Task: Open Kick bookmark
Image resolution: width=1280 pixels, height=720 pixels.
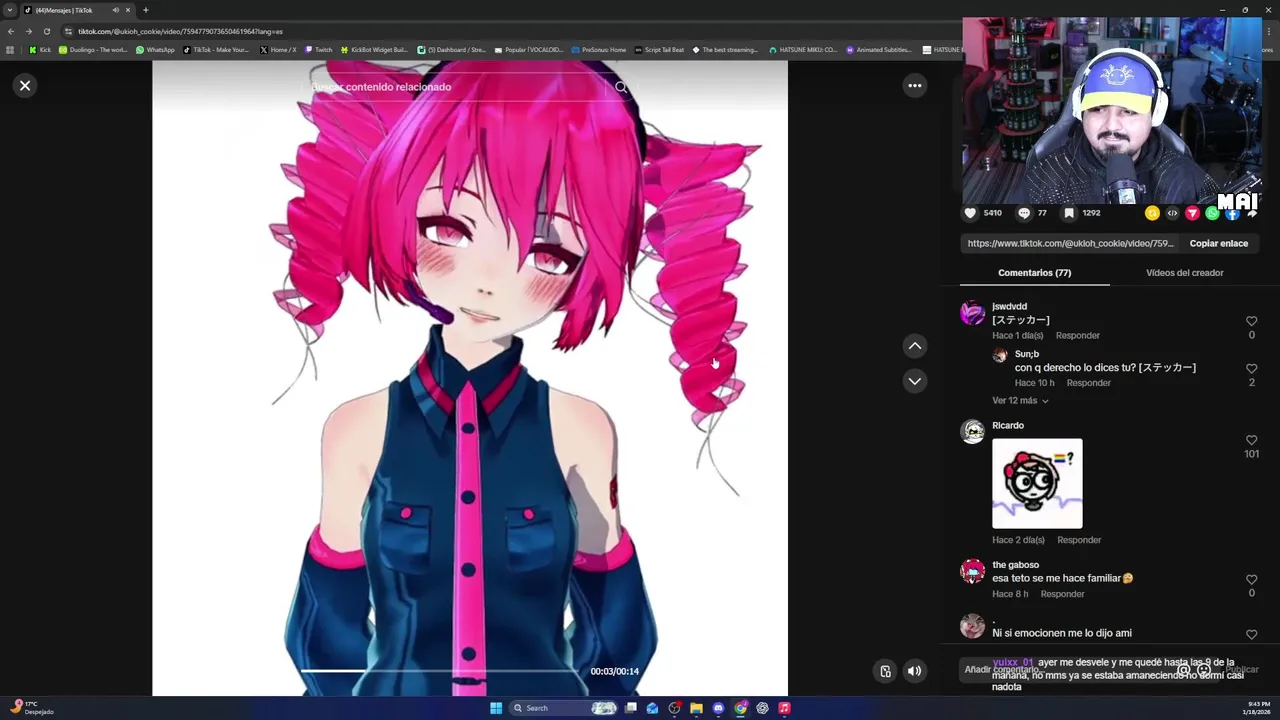Action: click(x=40, y=50)
